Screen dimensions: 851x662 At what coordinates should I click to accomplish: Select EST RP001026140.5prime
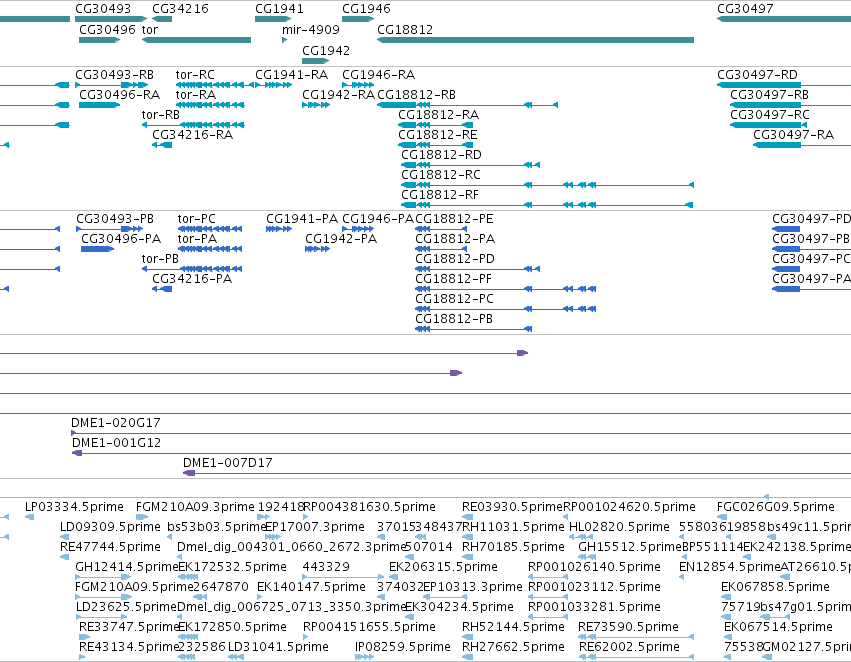click(x=594, y=567)
